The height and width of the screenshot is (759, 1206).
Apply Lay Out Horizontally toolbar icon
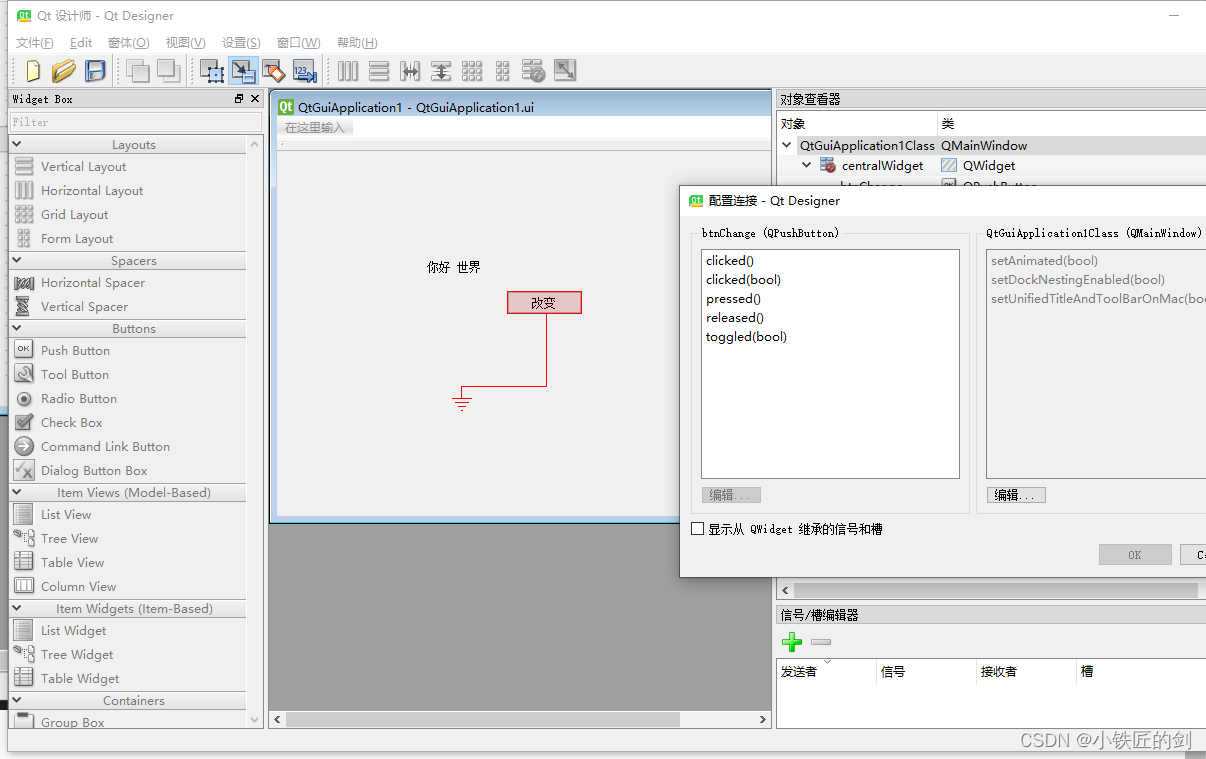[x=347, y=71]
